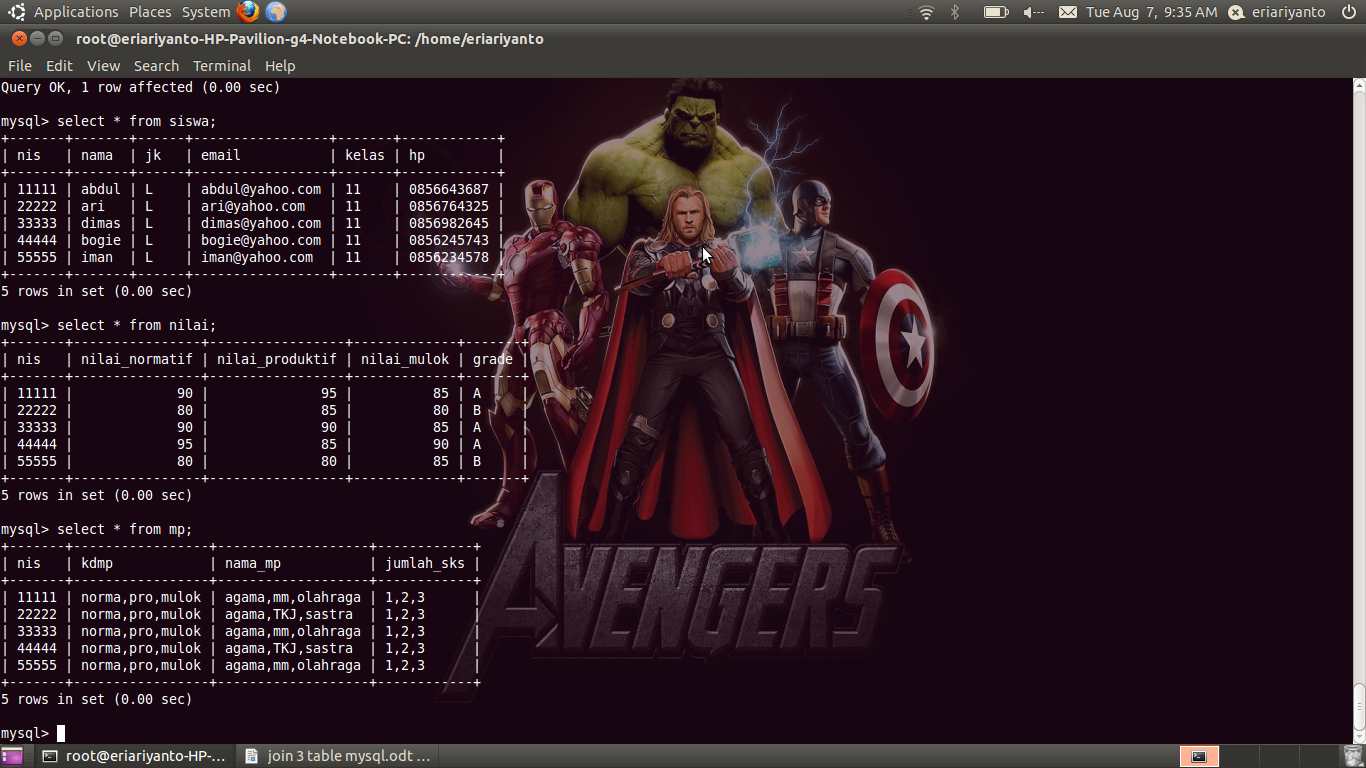
Task: Open the Places menu
Action: click(150, 12)
